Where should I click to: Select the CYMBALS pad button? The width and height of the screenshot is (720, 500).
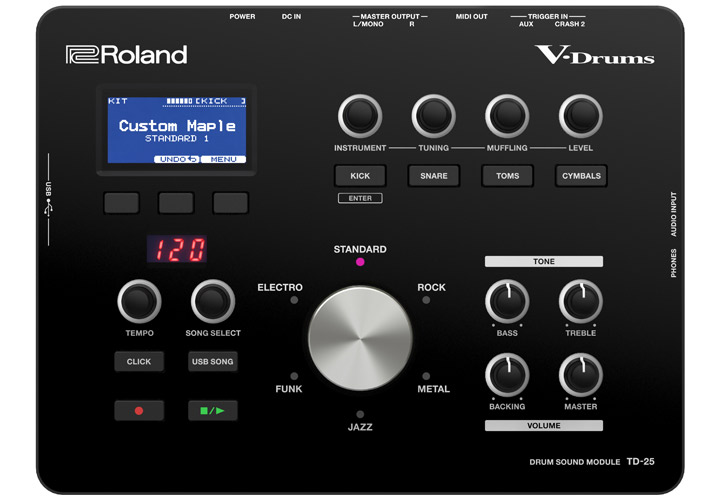pyautogui.click(x=581, y=176)
